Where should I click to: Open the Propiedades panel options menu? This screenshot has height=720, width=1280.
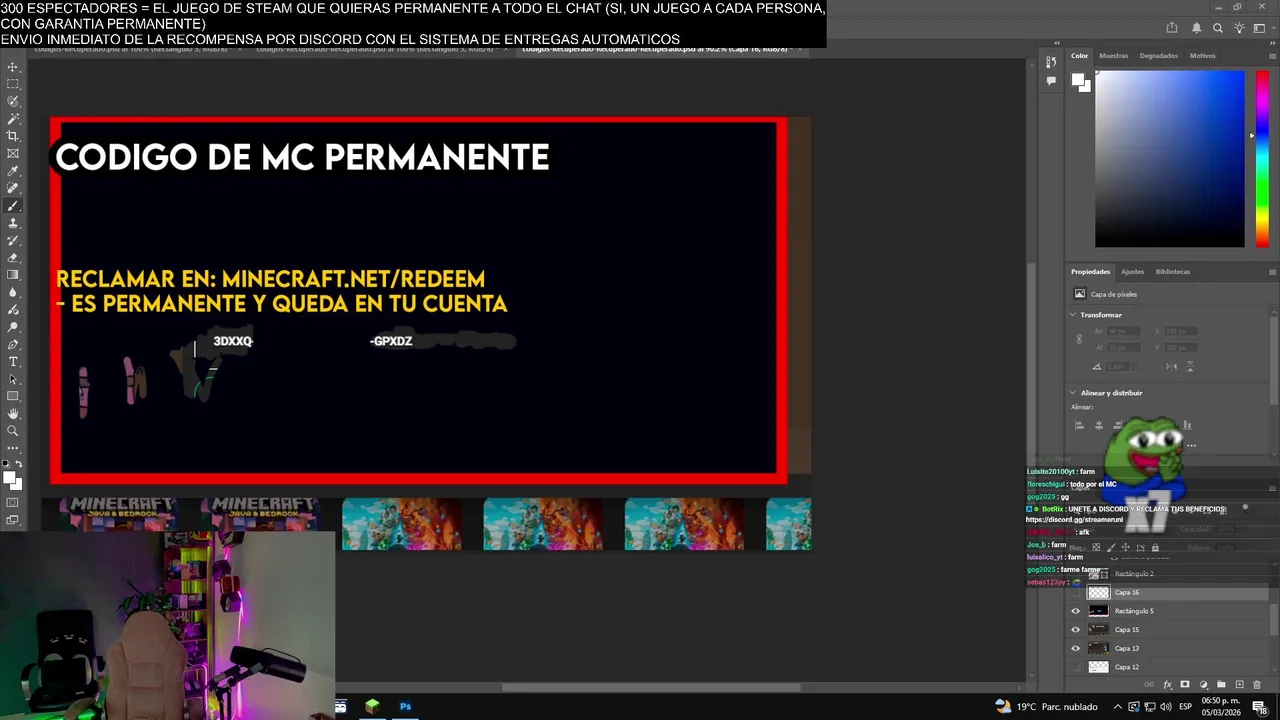(x=1272, y=272)
